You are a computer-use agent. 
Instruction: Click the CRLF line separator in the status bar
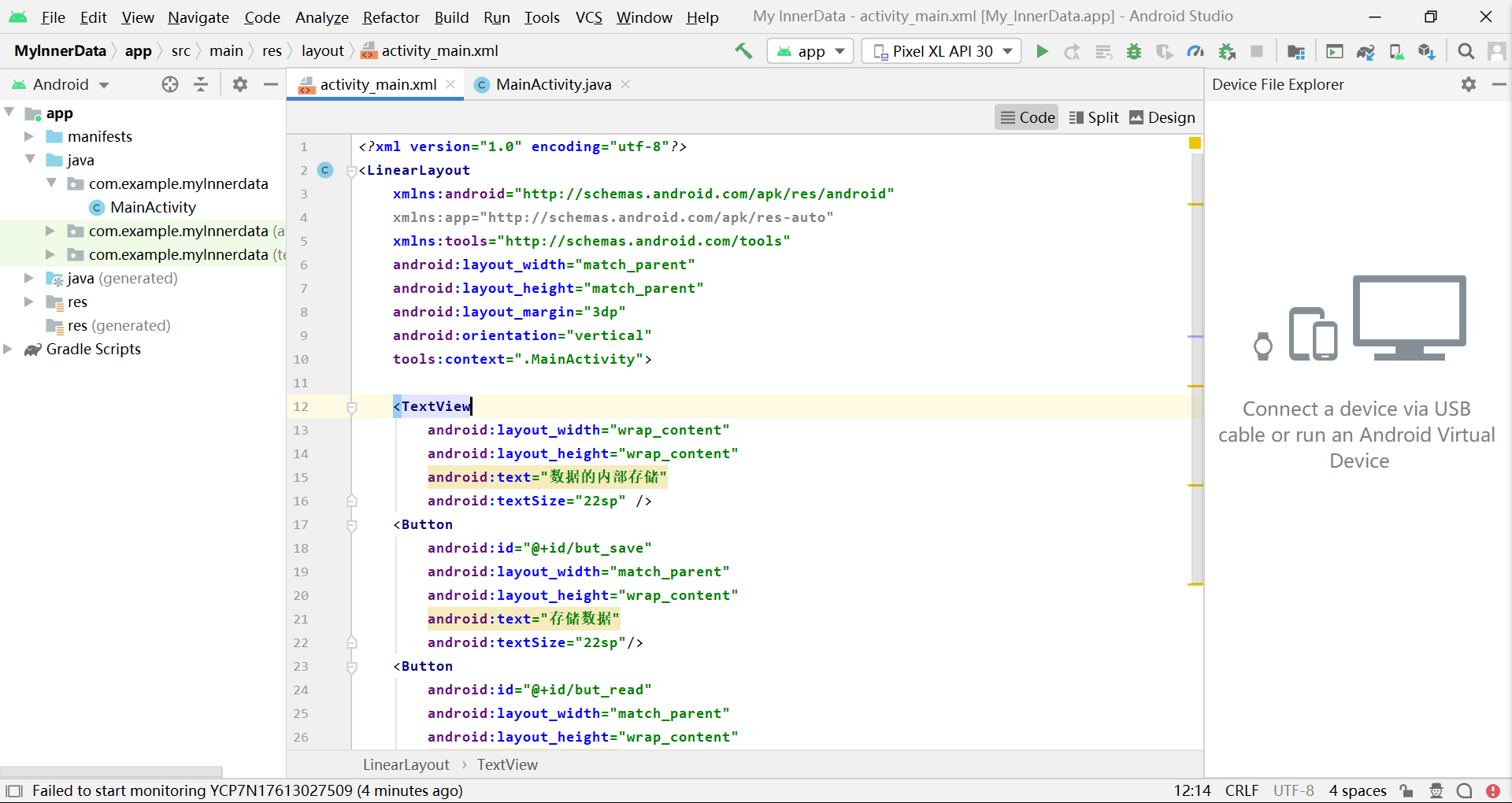coord(1241,790)
